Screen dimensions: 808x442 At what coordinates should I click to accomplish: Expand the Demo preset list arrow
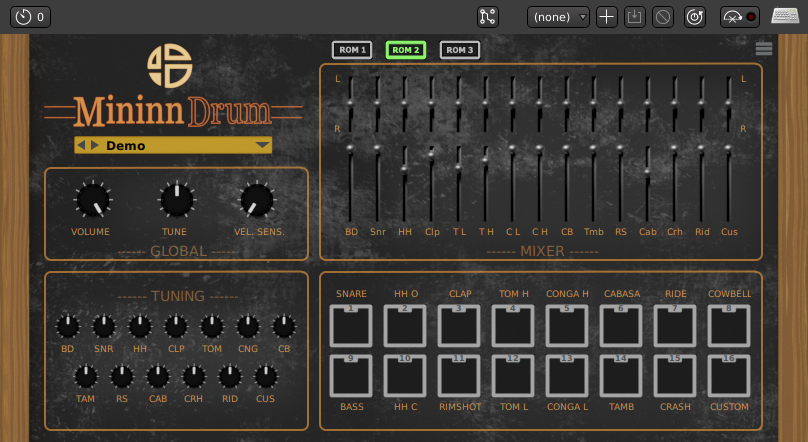tap(262, 145)
